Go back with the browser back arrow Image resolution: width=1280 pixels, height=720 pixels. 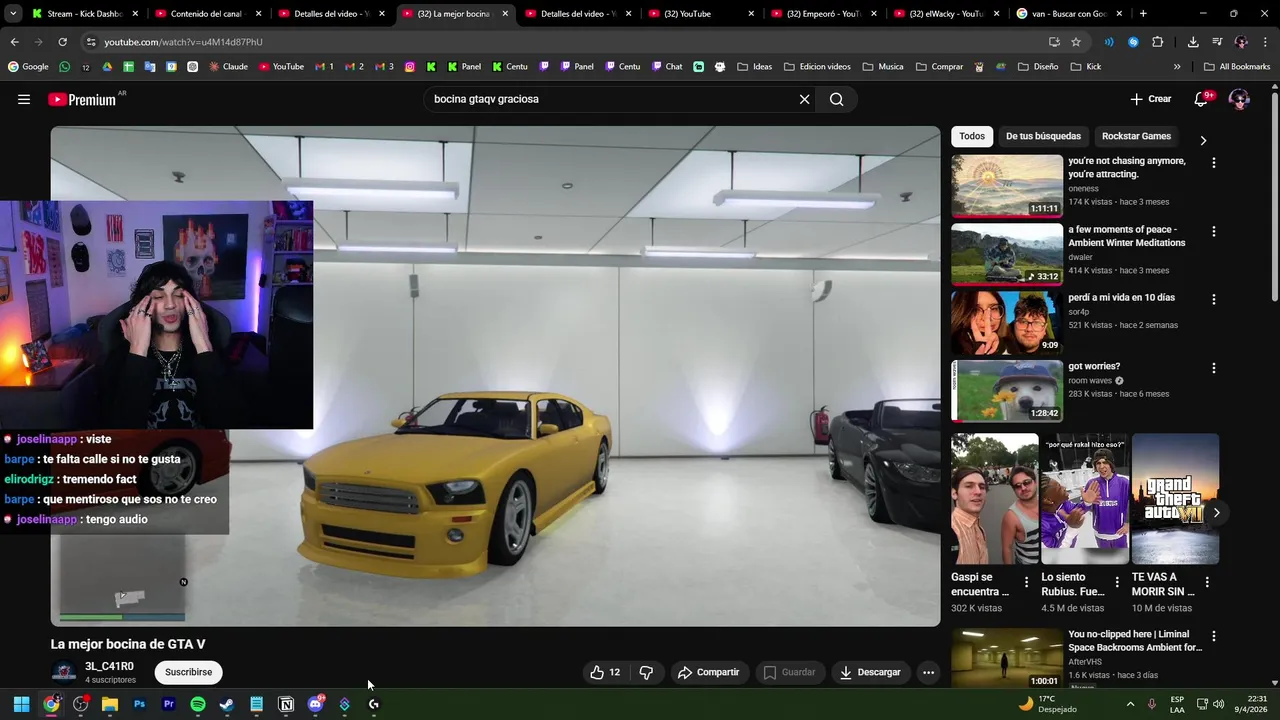(x=14, y=42)
